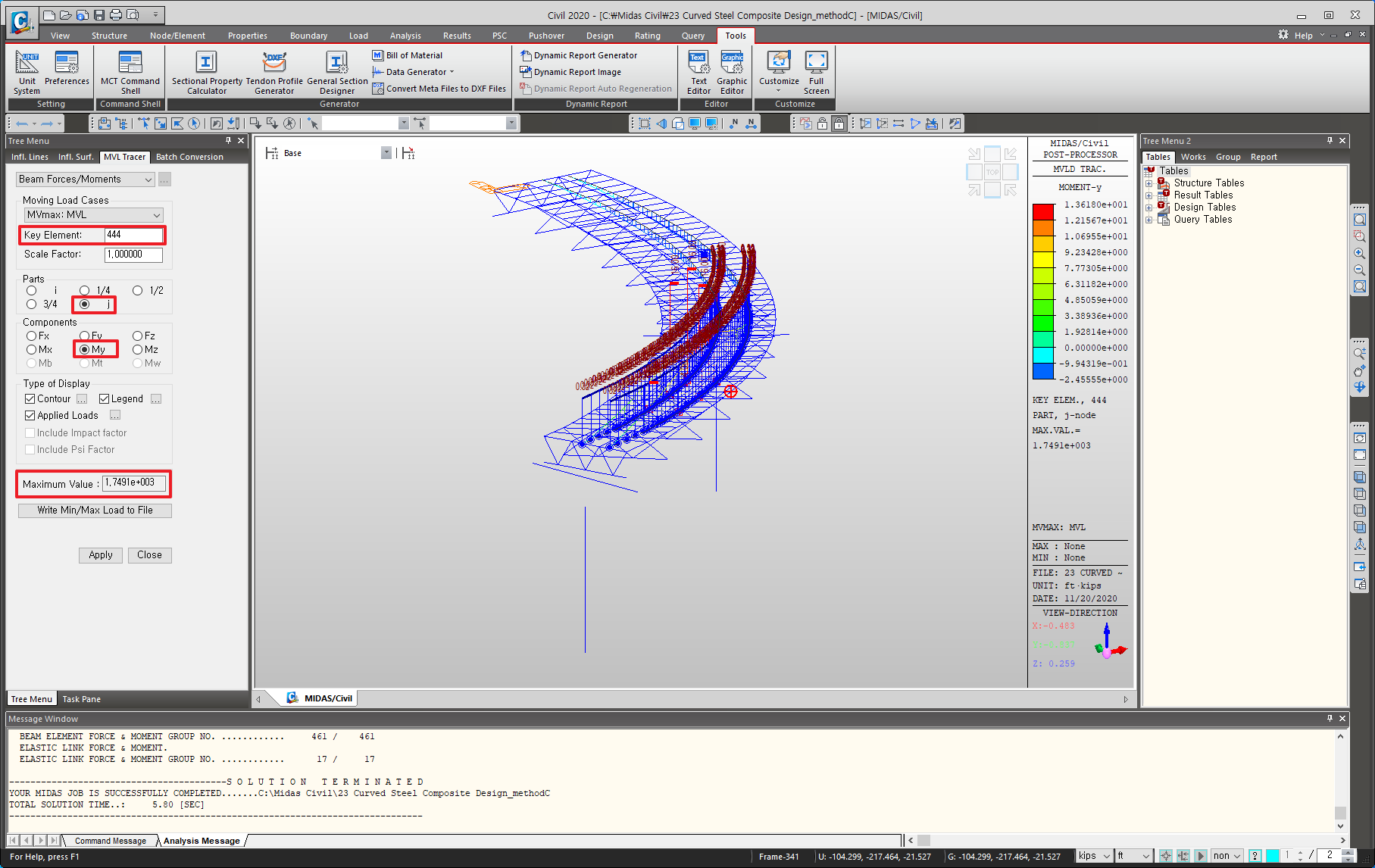Open Sectional Property Calculator
Screen dimensions: 1375x868
[x=207, y=73]
